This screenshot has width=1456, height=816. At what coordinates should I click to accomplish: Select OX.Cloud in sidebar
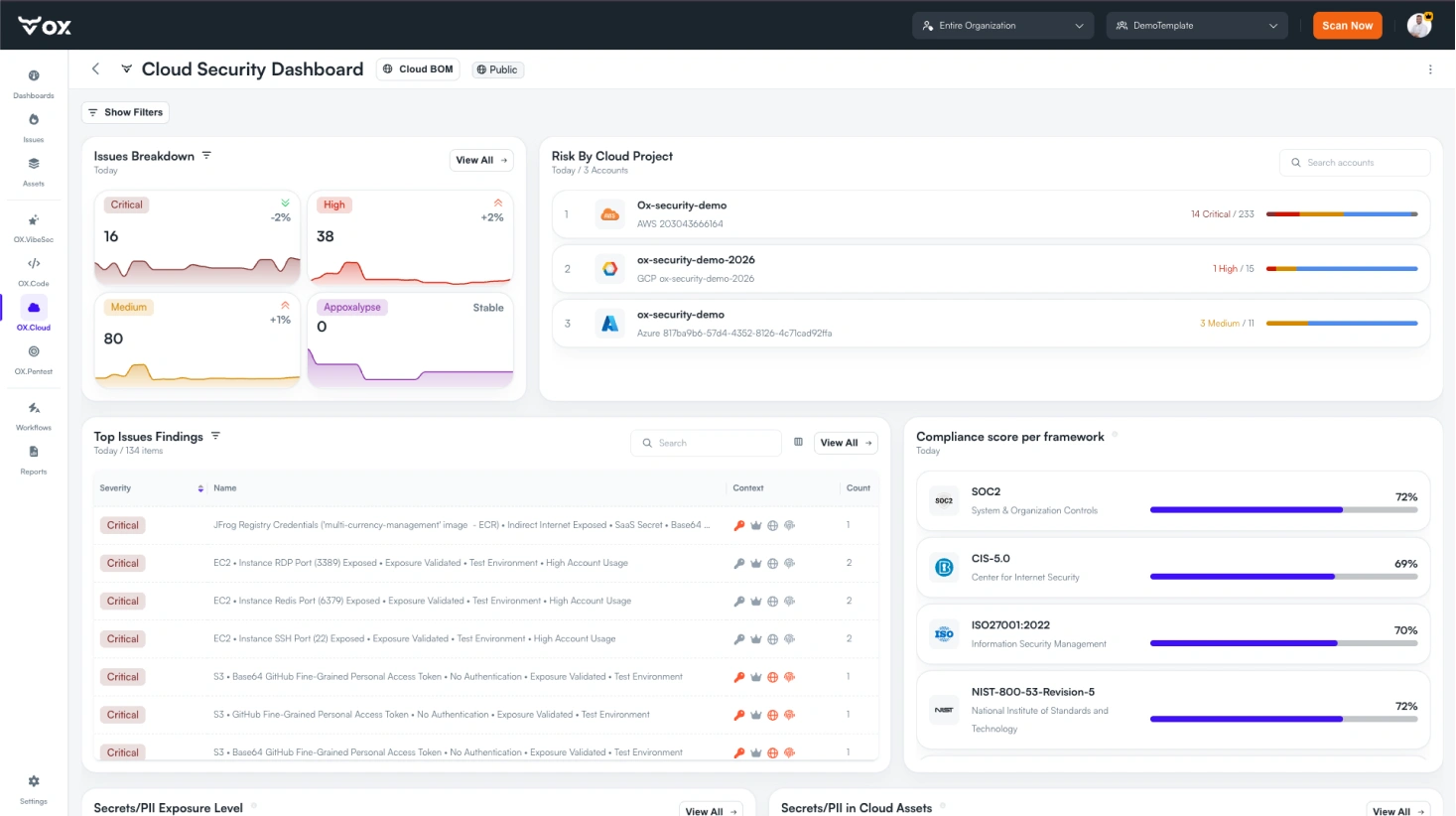tap(34, 315)
